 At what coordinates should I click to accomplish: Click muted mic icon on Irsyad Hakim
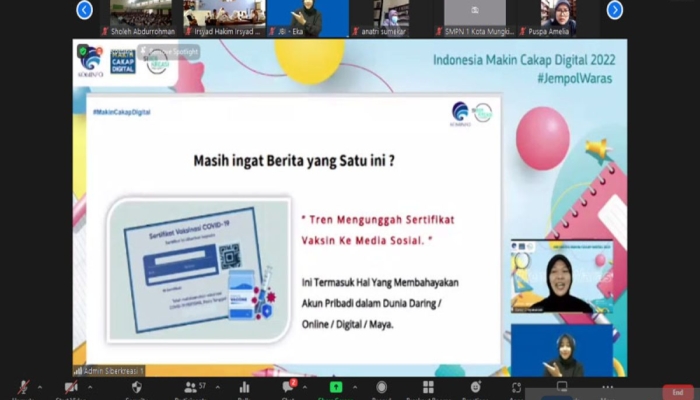pyautogui.click(x=188, y=31)
